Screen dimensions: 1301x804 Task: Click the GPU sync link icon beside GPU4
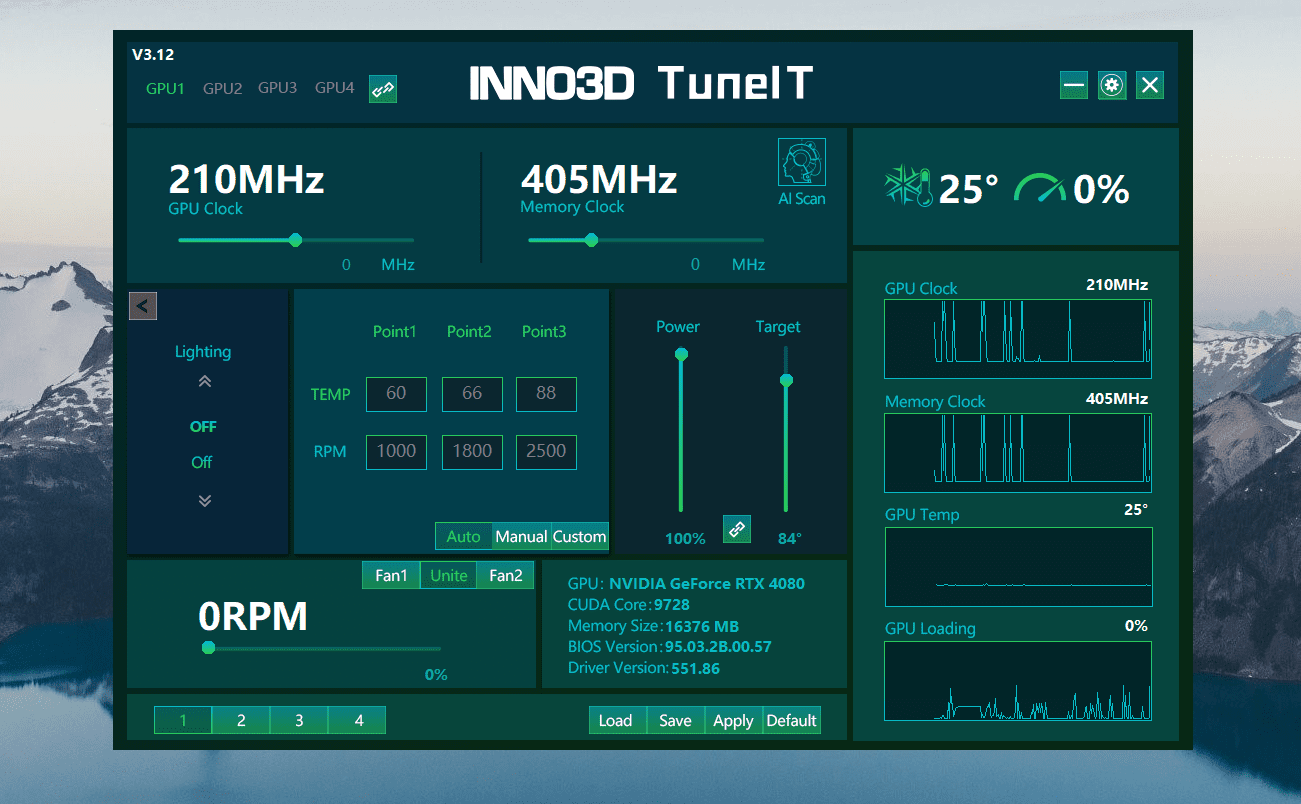tap(383, 89)
